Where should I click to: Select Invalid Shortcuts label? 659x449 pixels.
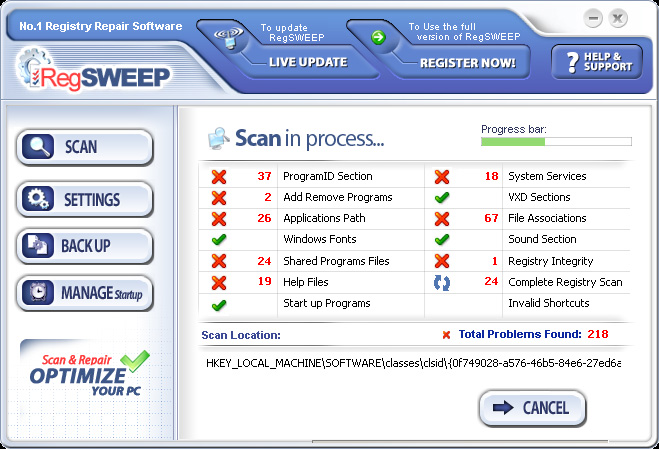pyautogui.click(x=548, y=303)
